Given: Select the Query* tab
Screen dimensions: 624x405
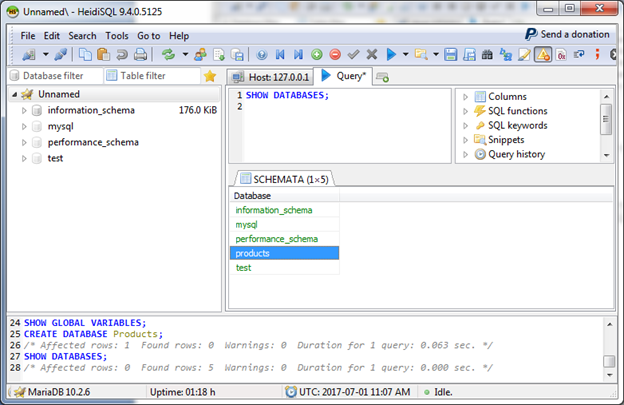Looking at the screenshot, I should [343, 76].
